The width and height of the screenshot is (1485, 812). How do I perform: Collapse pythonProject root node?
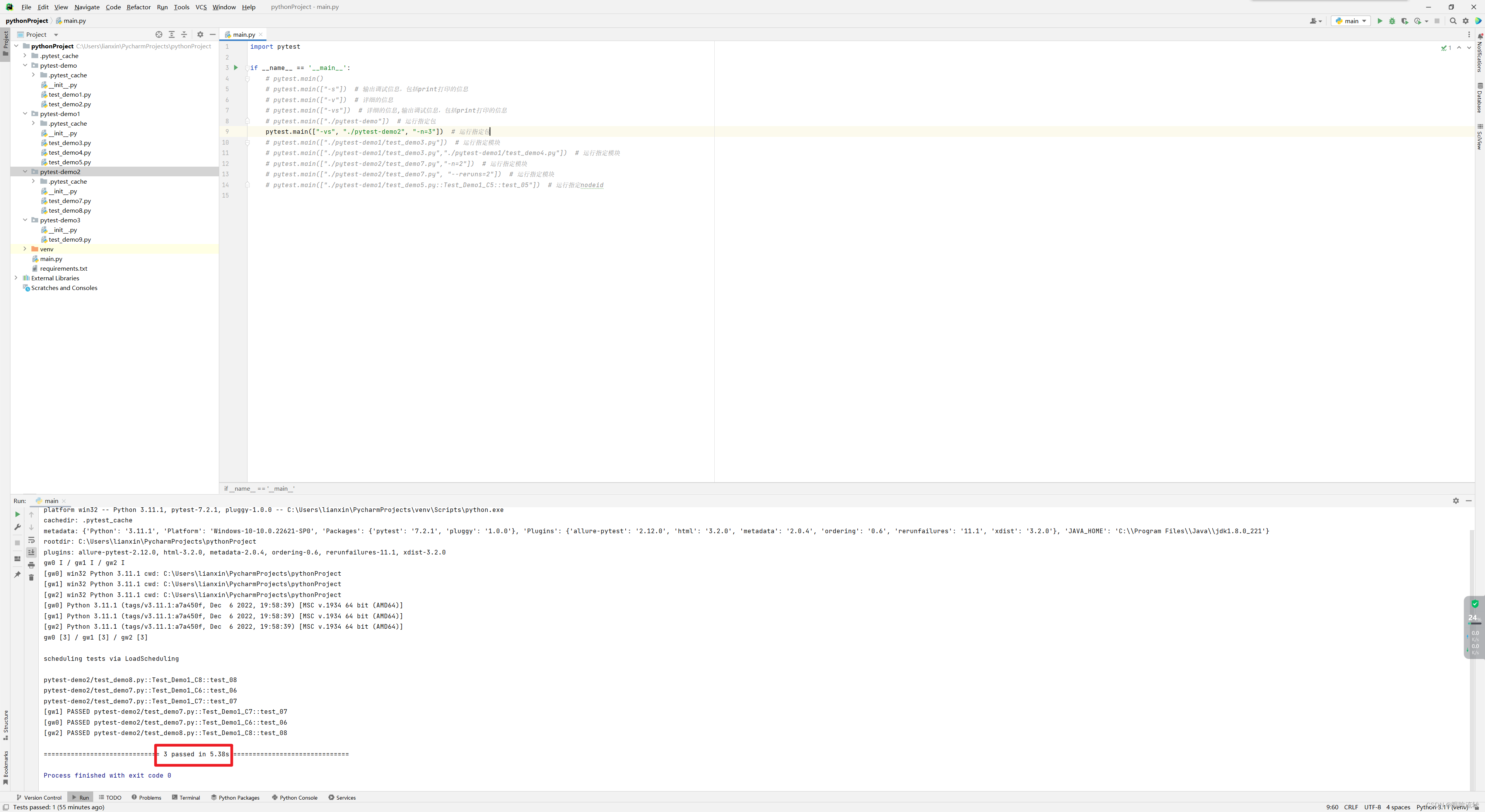click(16, 46)
